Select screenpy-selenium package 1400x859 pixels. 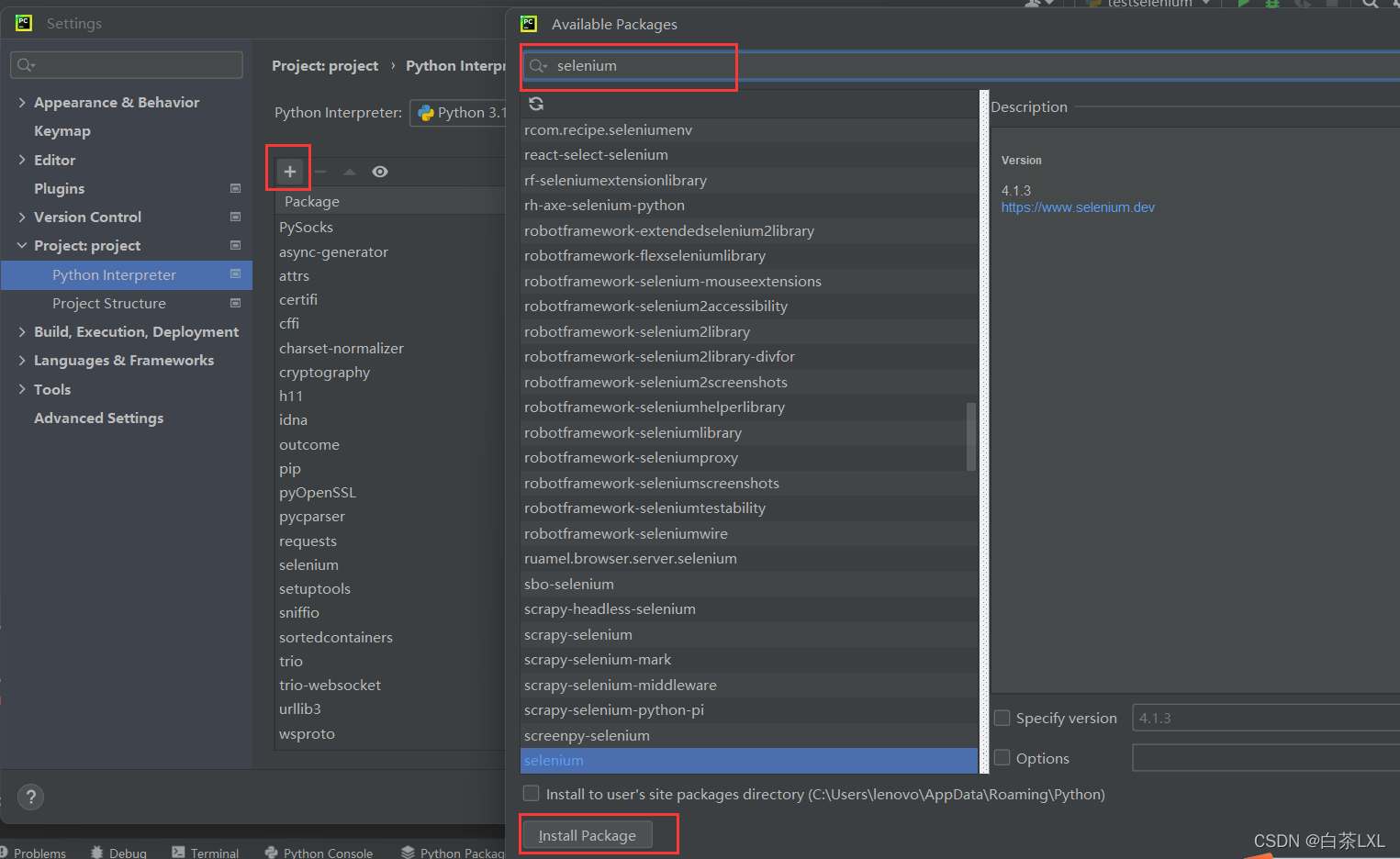point(749,735)
